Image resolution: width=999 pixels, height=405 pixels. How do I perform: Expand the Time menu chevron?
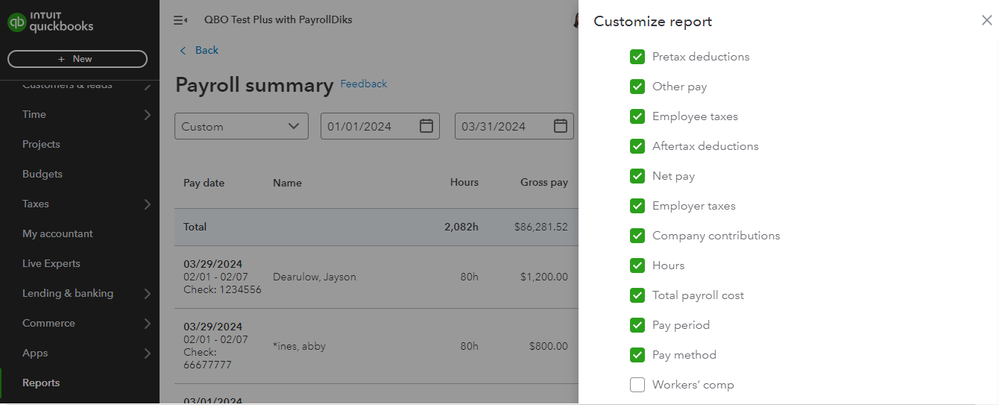coord(147,115)
